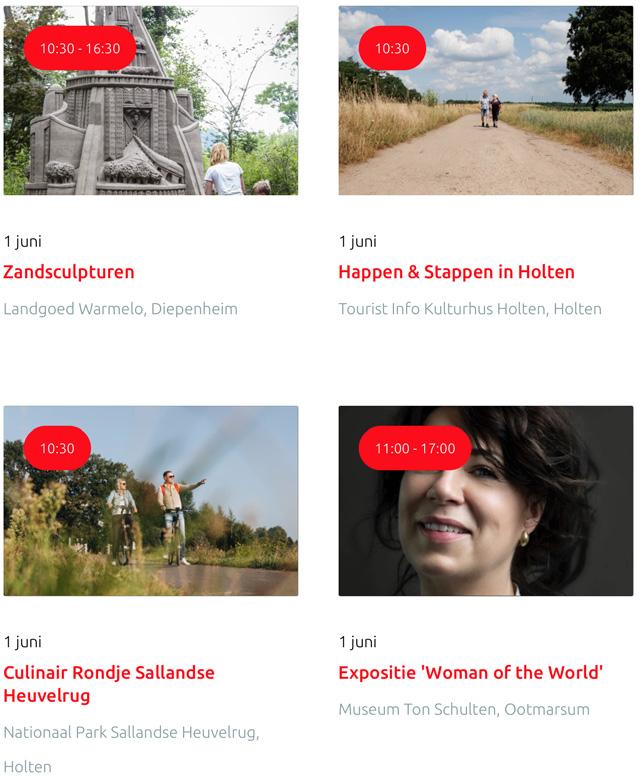Open Culinair Rondje Sallandse Heuvelrug title
642x780 pixels.
(x=109, y=683)
